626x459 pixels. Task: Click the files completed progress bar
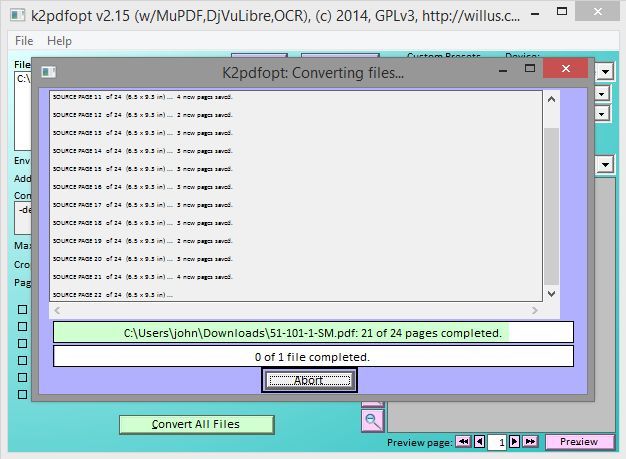point(313,356)
